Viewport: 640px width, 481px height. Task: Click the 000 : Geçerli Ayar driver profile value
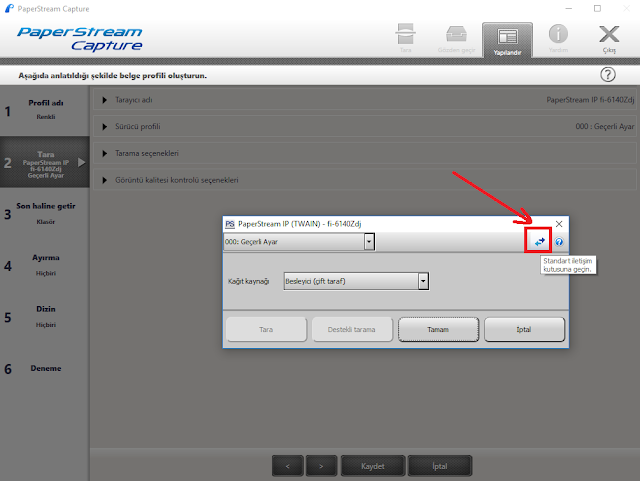[x=604, y=127]
